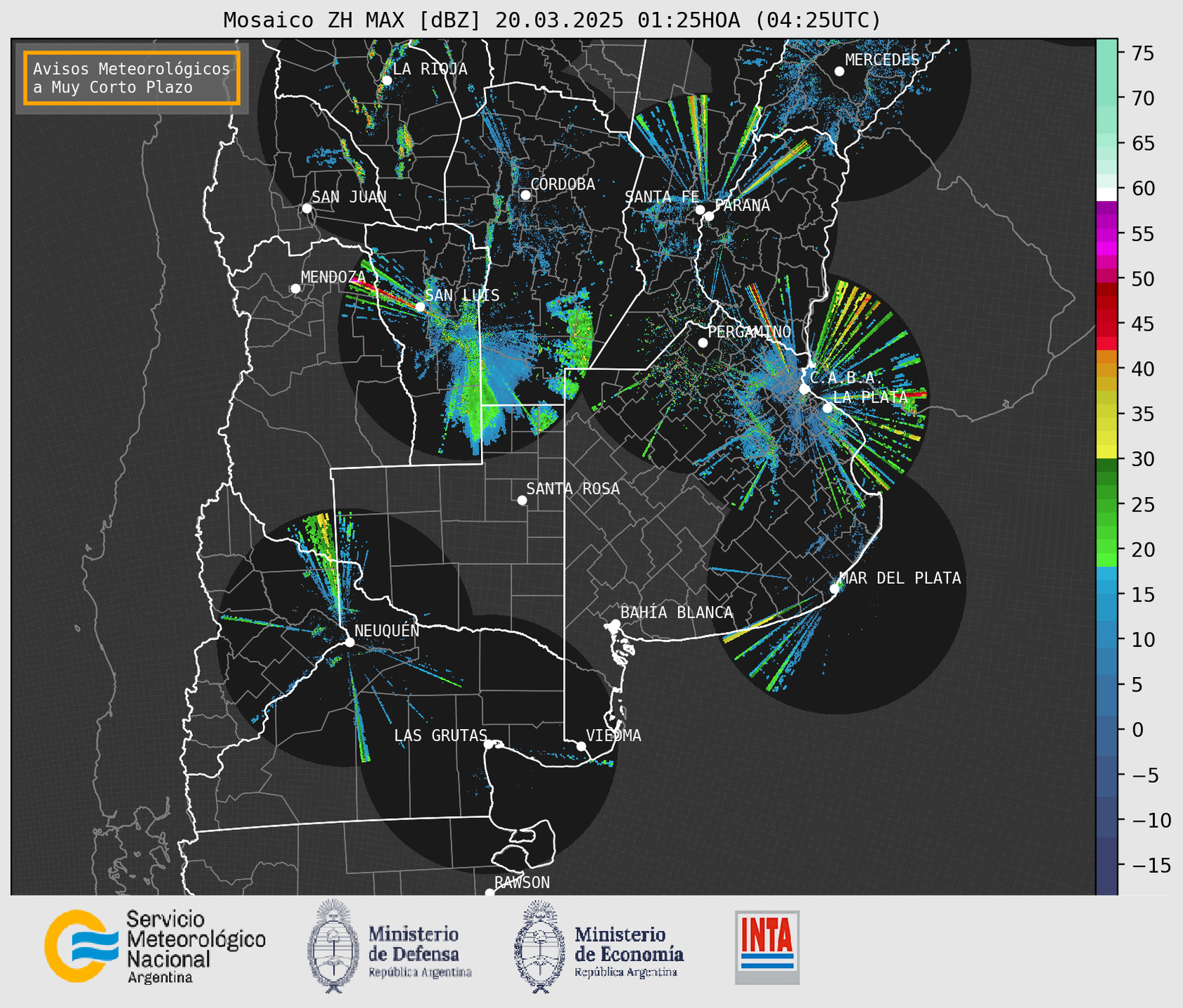Screen dimensions: 1183x1008
Task: Click the LAS GRUTAS city marker dot
Action: coord(489,744)
